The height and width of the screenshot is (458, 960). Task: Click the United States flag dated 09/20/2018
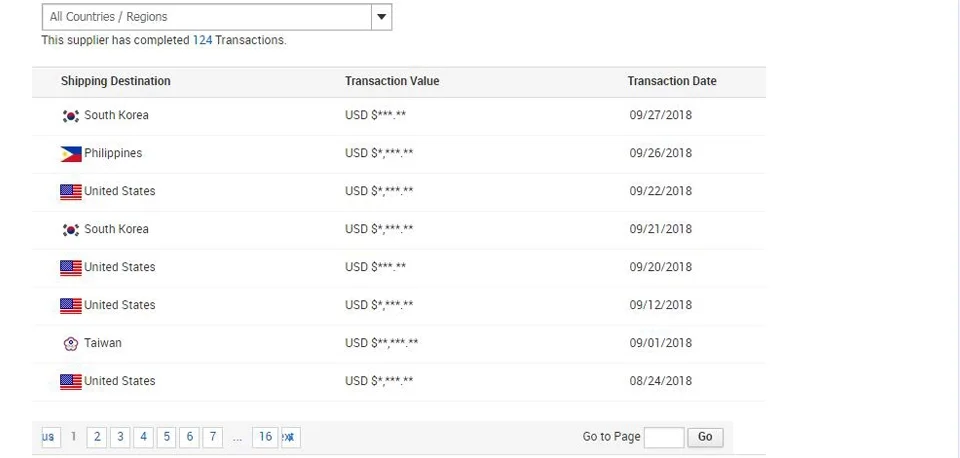coord(70,268)
